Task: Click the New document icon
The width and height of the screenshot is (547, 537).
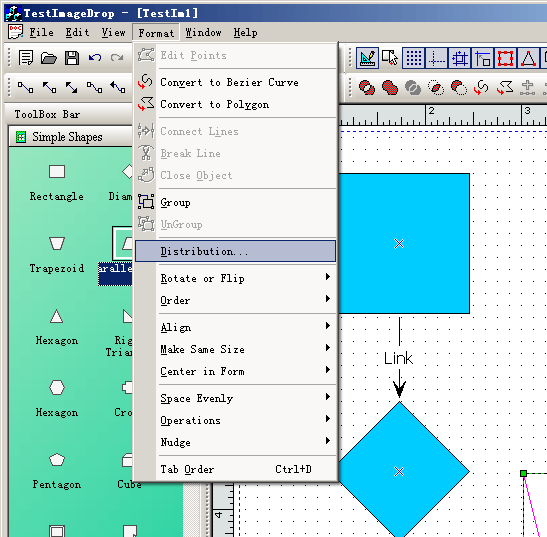Action: (26, 58)
